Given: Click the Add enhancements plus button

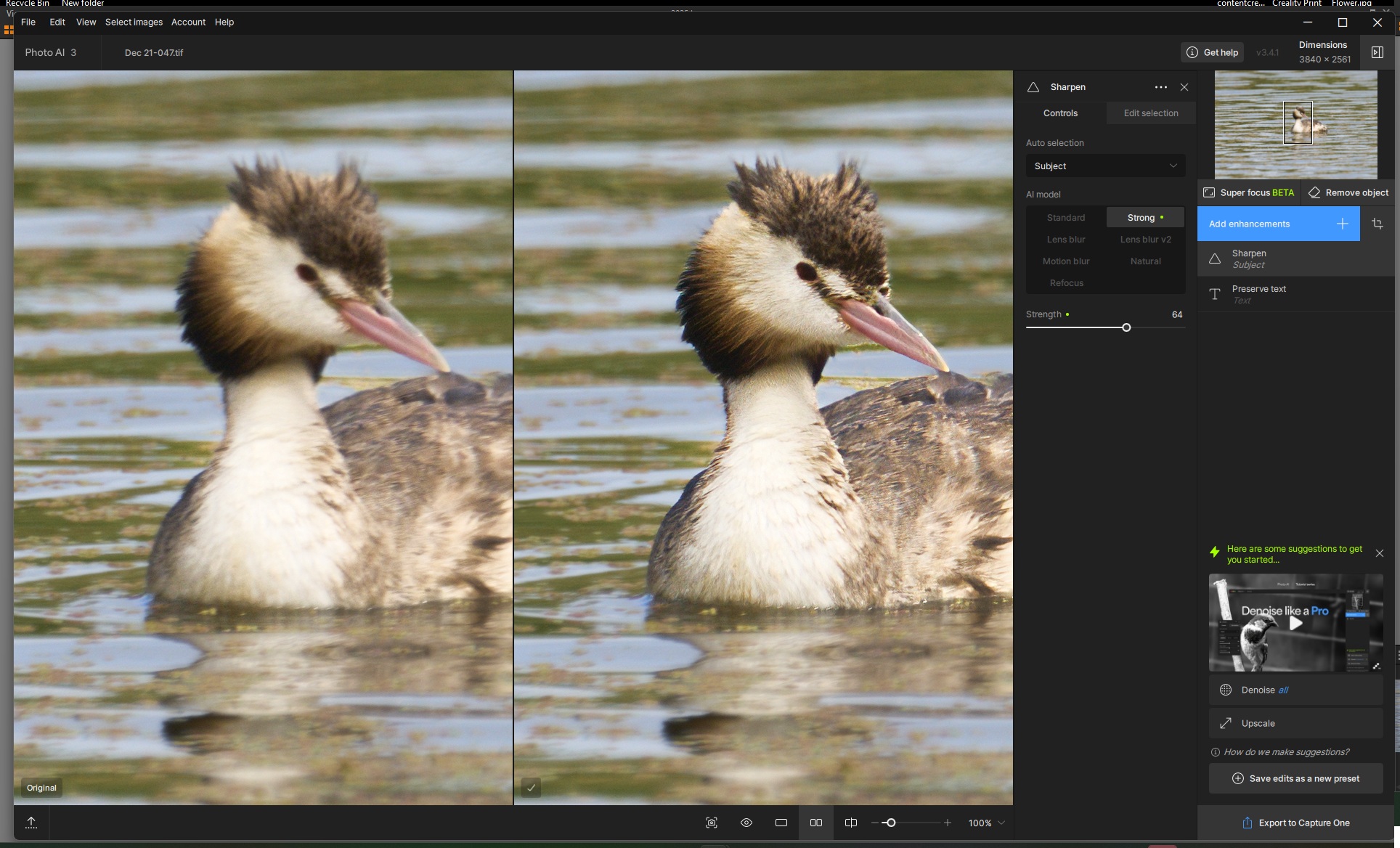Looking at the screenshot, I should click(1342, 224).
